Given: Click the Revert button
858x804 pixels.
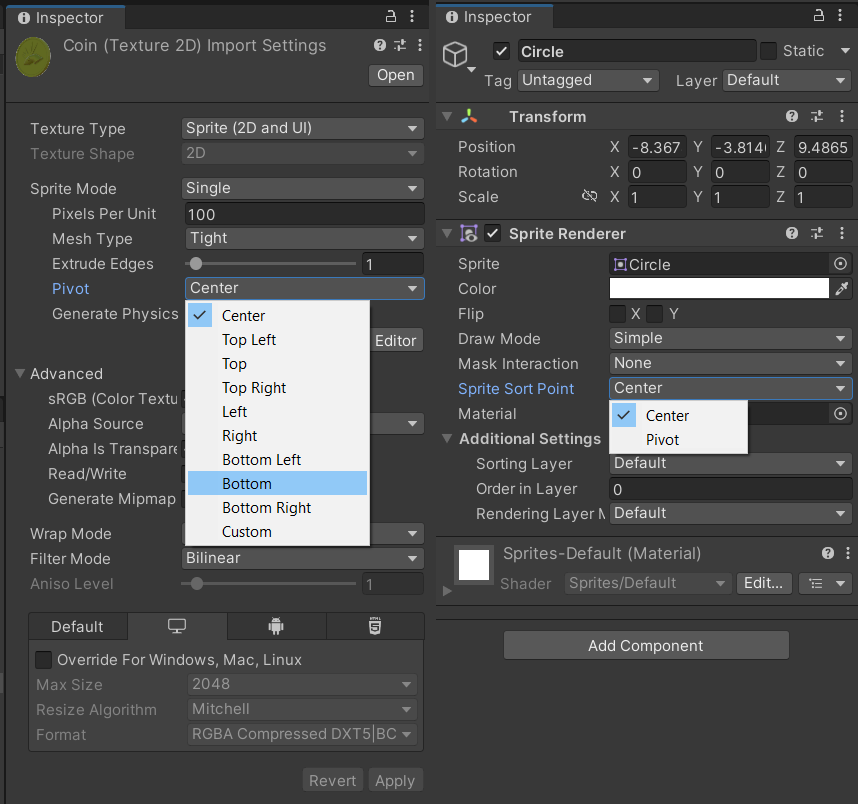Looking at the screenshot, I should tap(332, 780).
